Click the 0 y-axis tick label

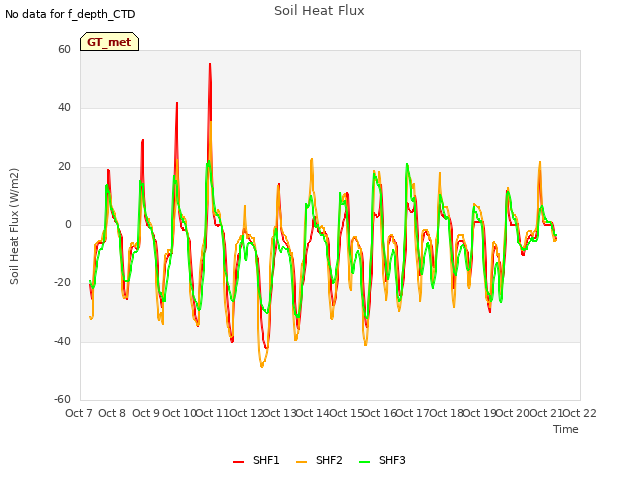coord(68,224)
